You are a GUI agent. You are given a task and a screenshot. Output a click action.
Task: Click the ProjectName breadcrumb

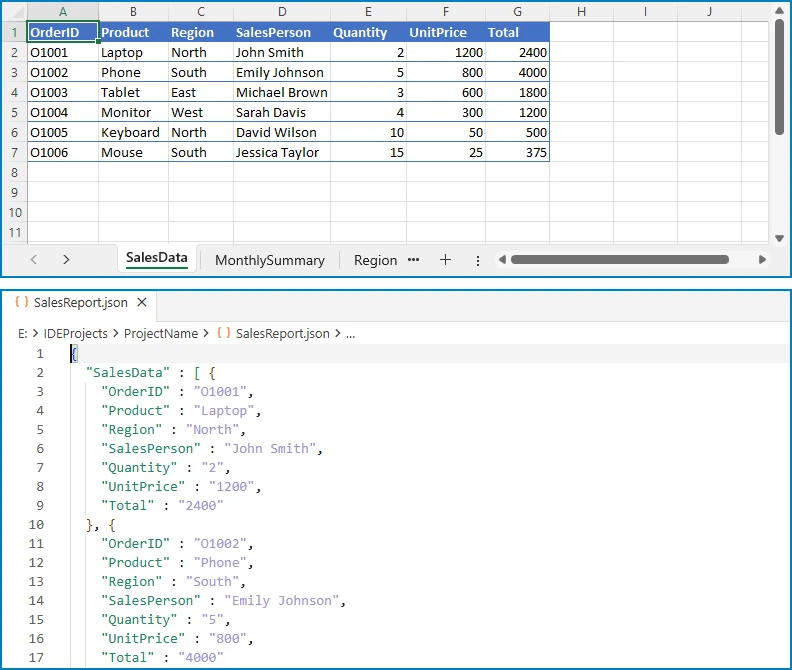click(161, 333)
